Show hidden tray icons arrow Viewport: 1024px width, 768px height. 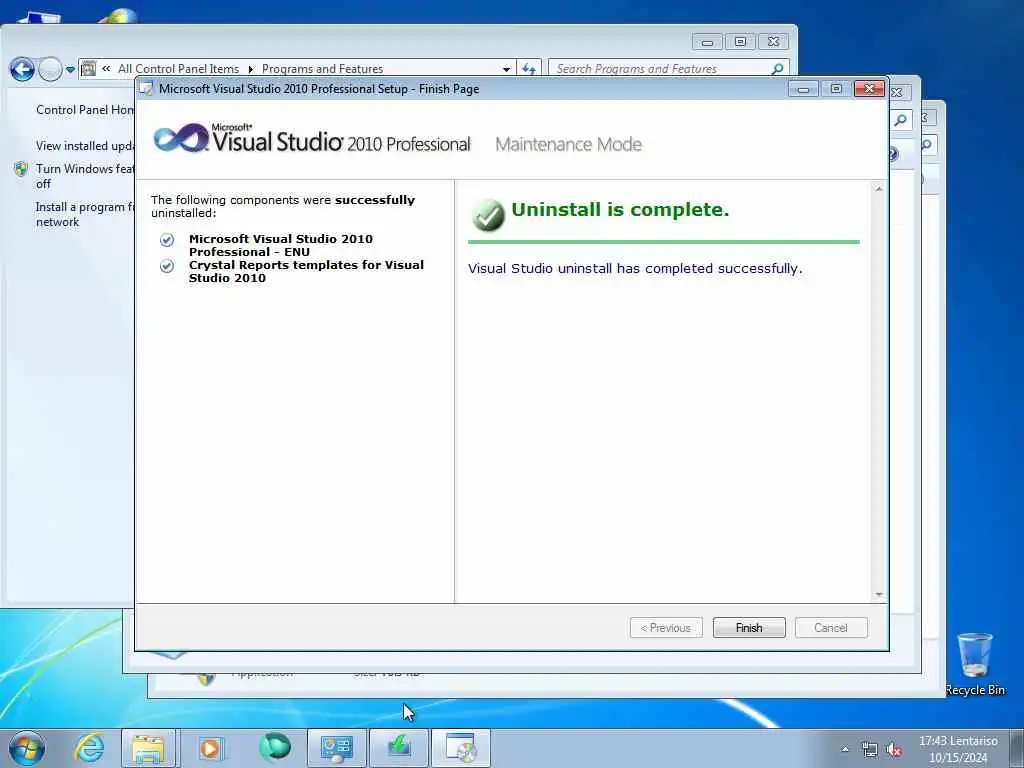click(845, 750)
